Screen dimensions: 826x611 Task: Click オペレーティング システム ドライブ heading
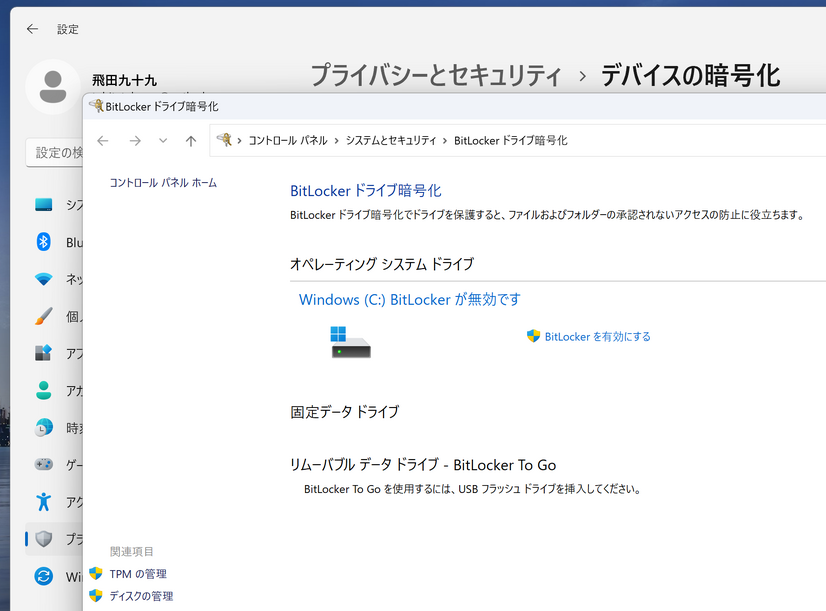(382, 264)
